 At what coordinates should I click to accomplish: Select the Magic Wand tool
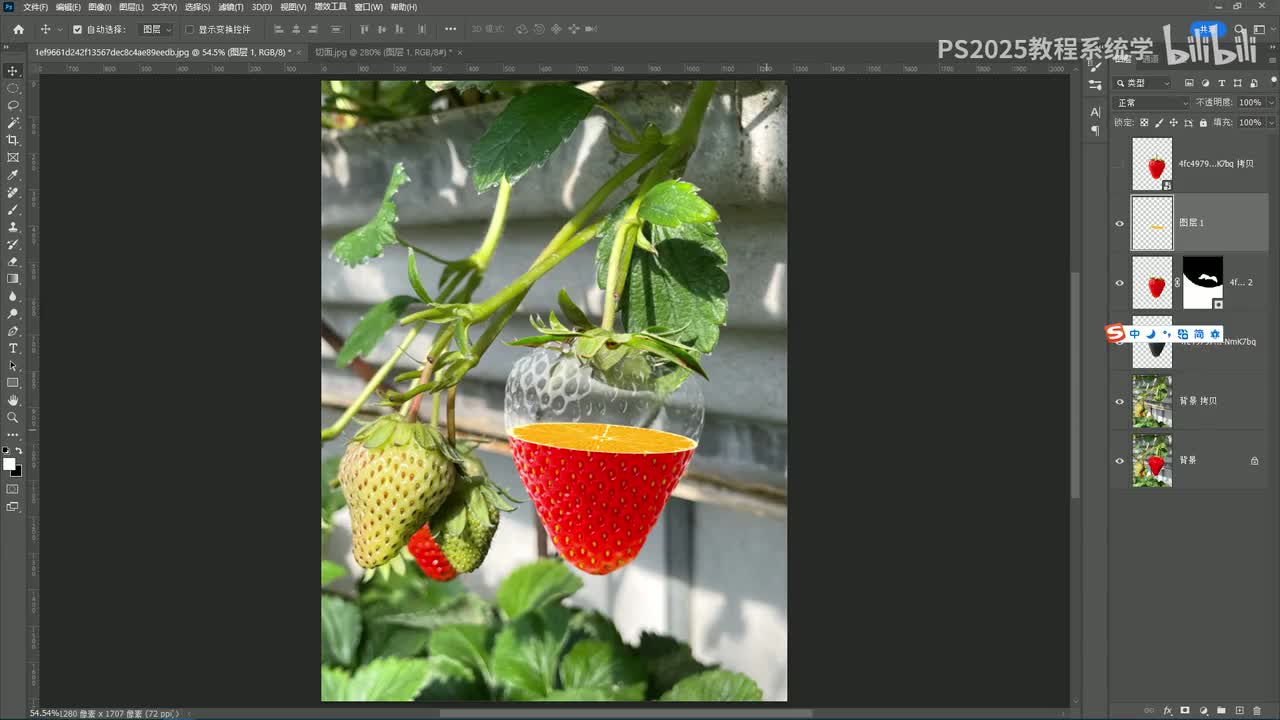[x=13, y=123]
